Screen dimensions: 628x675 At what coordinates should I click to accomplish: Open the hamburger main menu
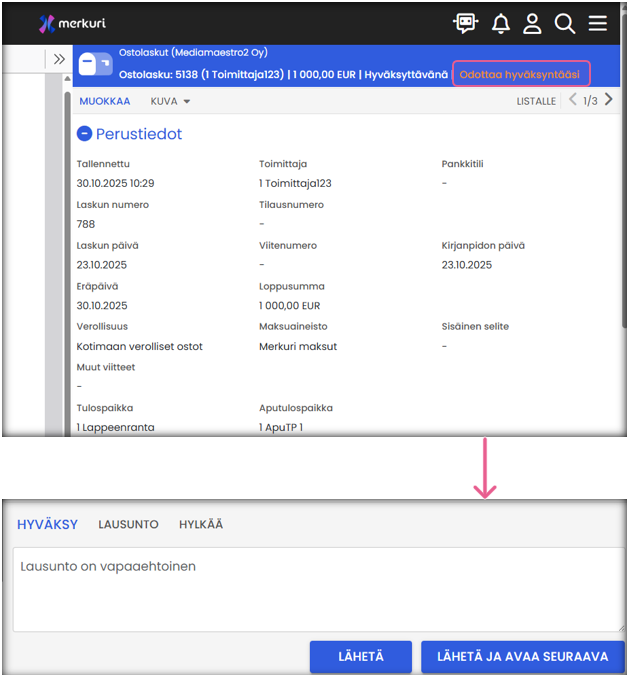(x=598, y=23)
